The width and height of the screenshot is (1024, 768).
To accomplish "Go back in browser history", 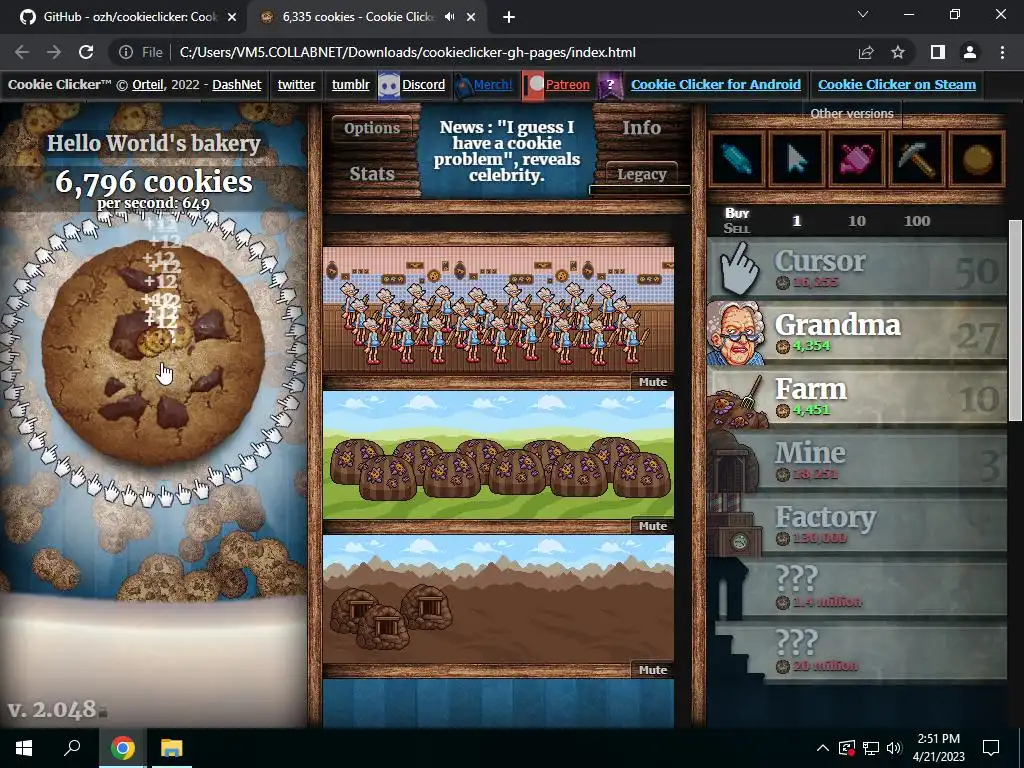I will click(22, 52).
